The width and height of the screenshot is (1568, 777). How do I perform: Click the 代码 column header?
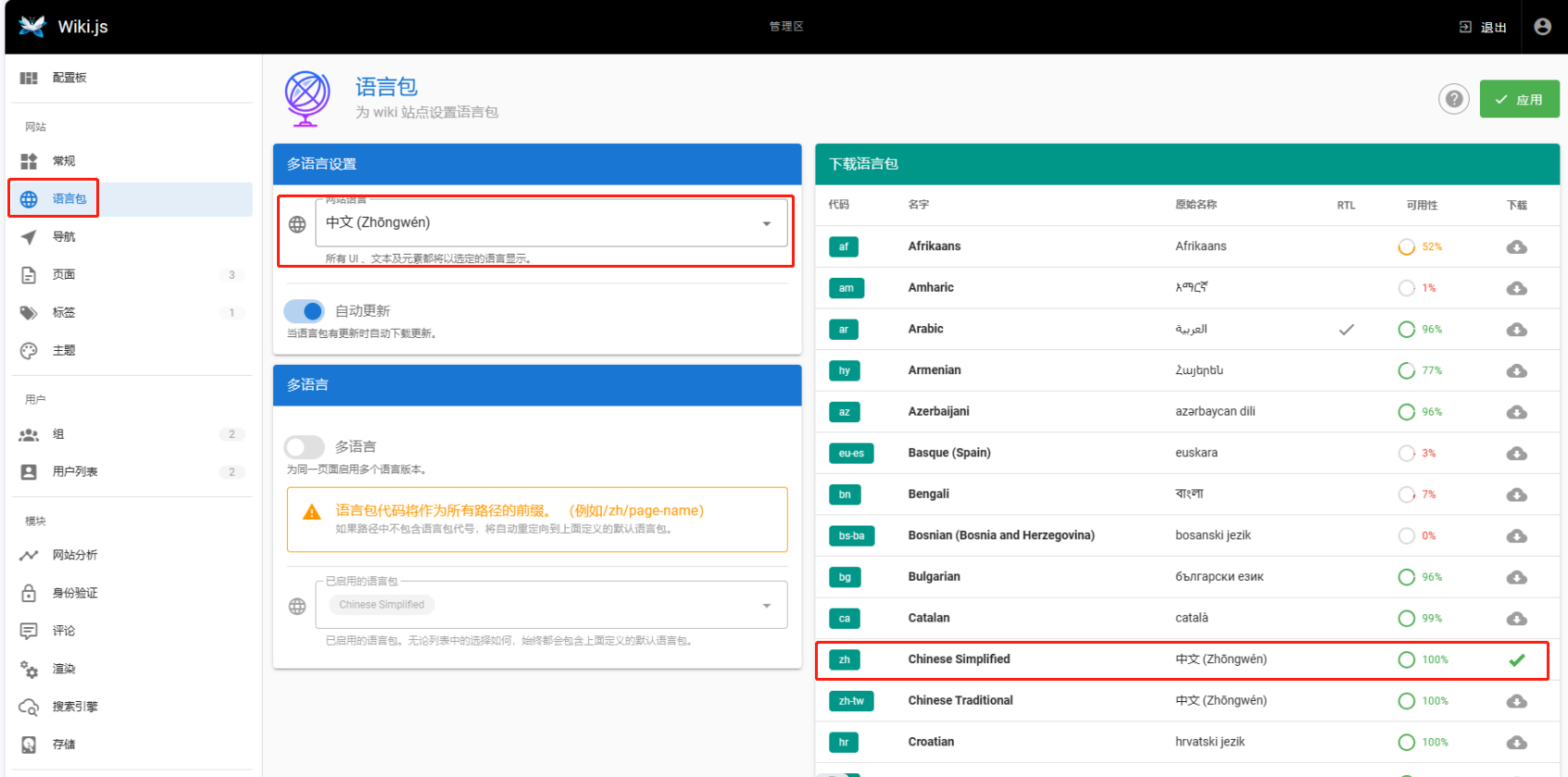(x=839, y=205)
